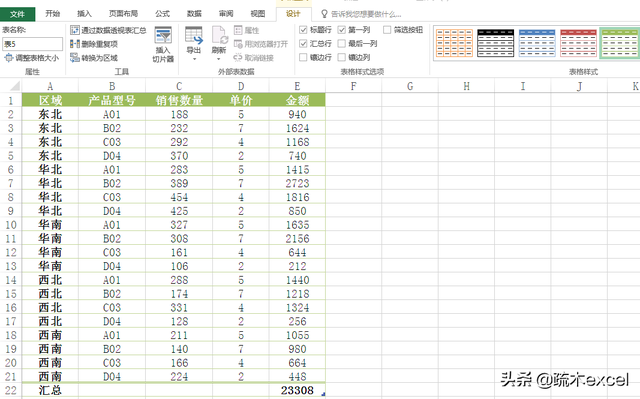This screenshot has width=640, height=399.
Task: Click the Unlink (取消链接) icon
Action: click(238, 58)
